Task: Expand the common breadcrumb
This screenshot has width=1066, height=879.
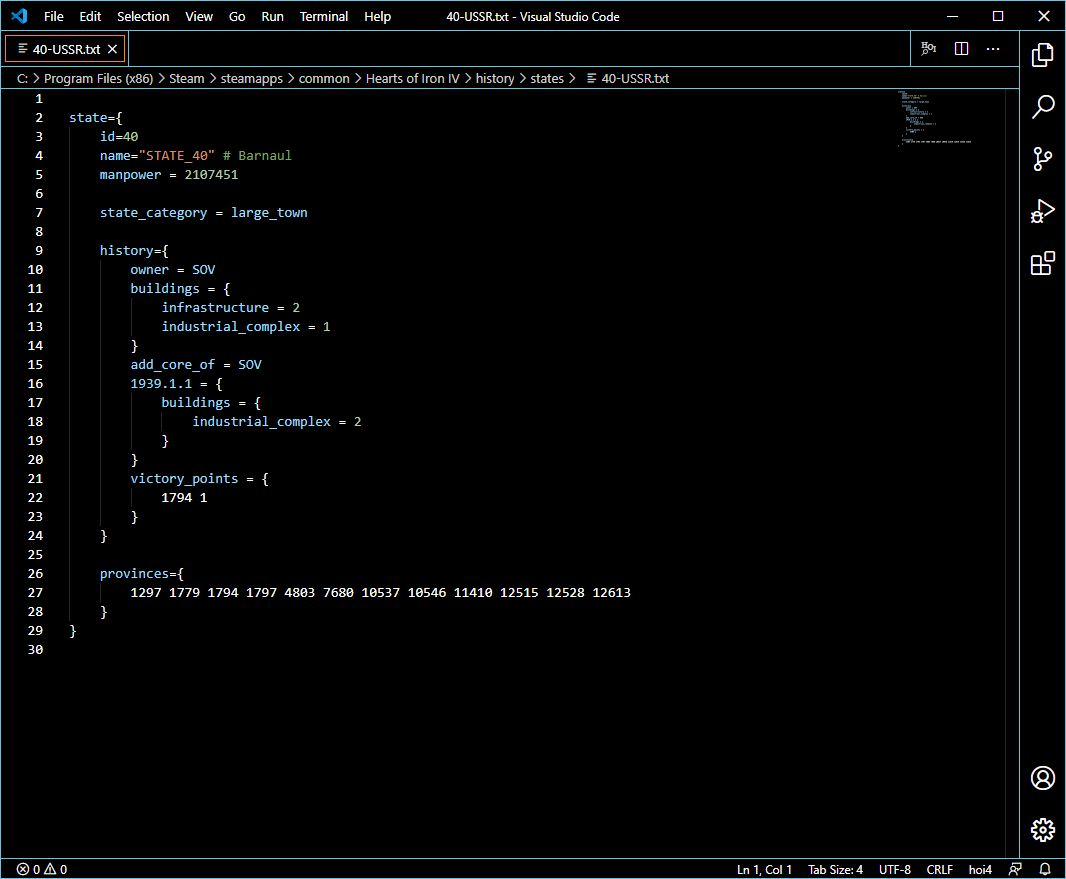Action: (x=324, y=78)
